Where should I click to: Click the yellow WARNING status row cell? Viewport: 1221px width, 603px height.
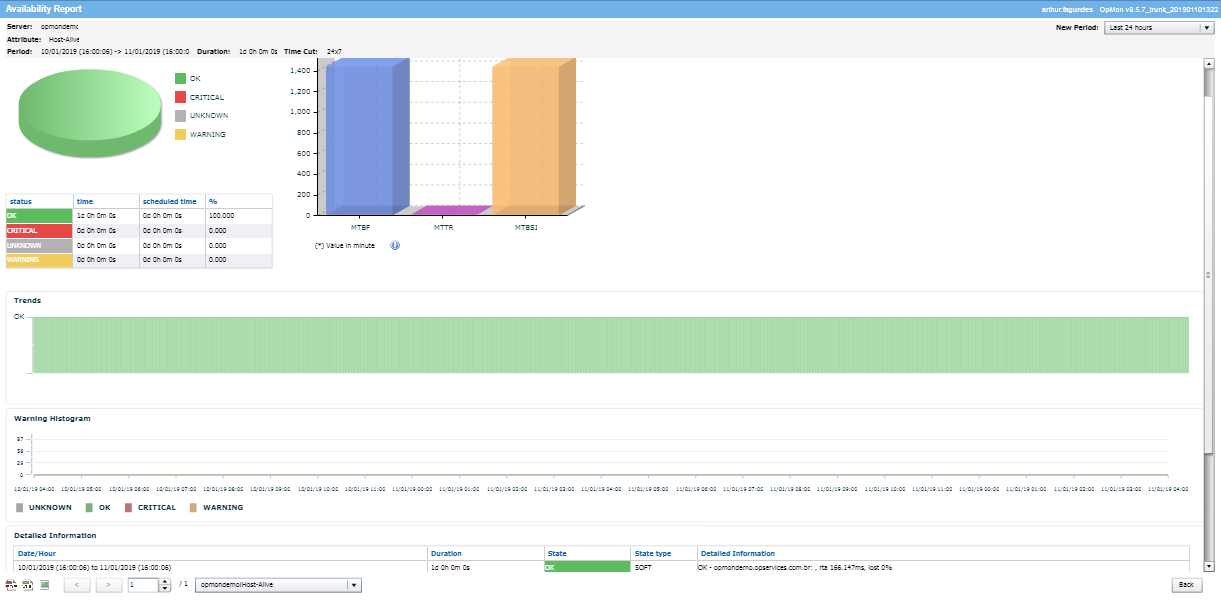(40, 260)
